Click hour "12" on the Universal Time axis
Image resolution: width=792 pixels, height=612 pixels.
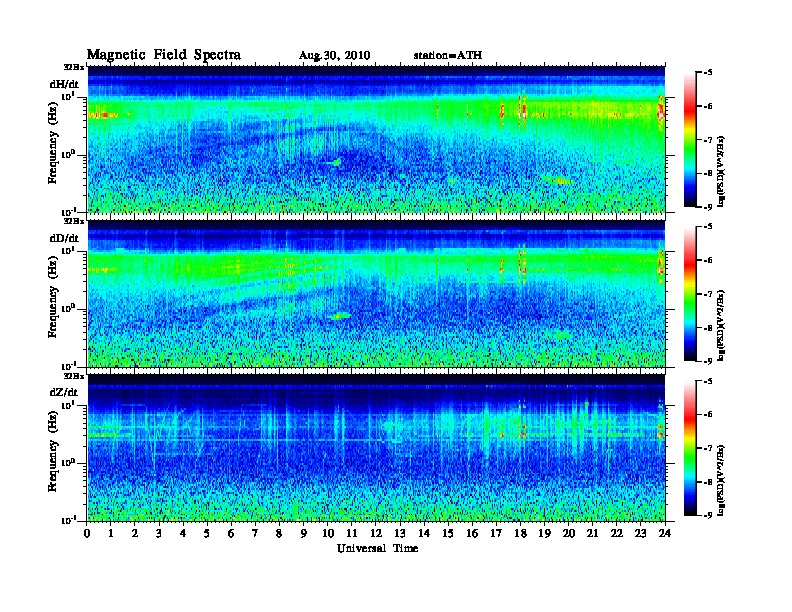pos(376,533)
